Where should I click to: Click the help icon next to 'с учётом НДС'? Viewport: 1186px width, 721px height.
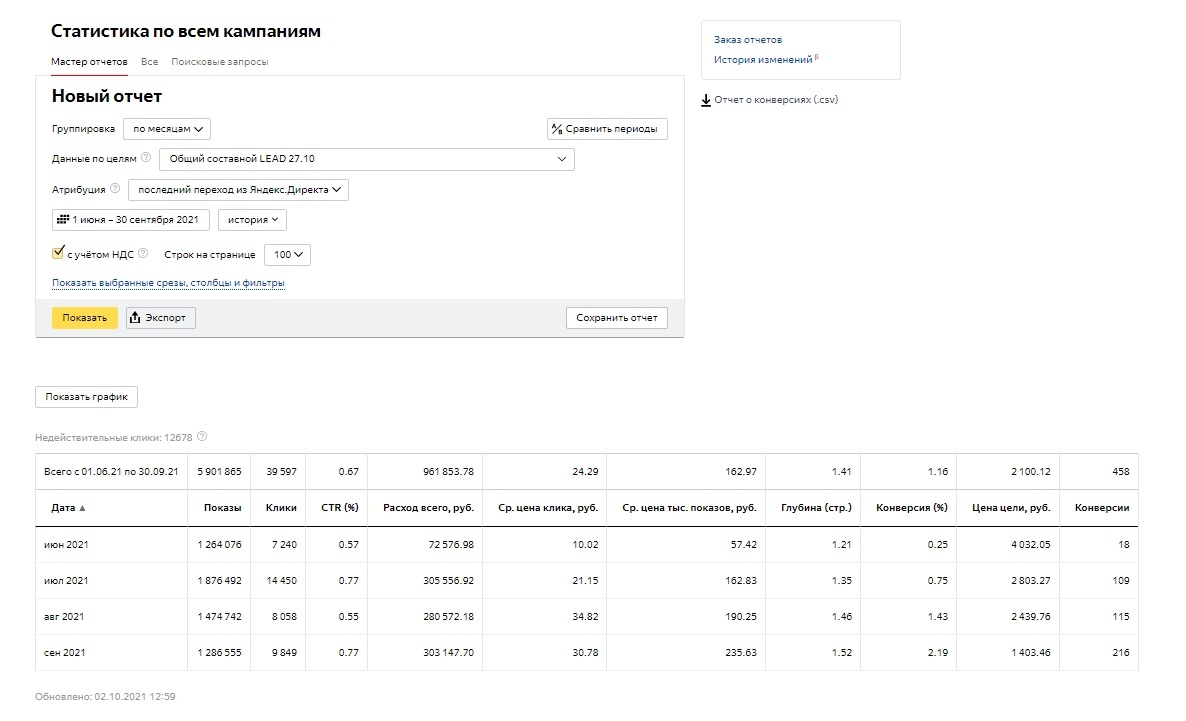(x=143, y=254)
